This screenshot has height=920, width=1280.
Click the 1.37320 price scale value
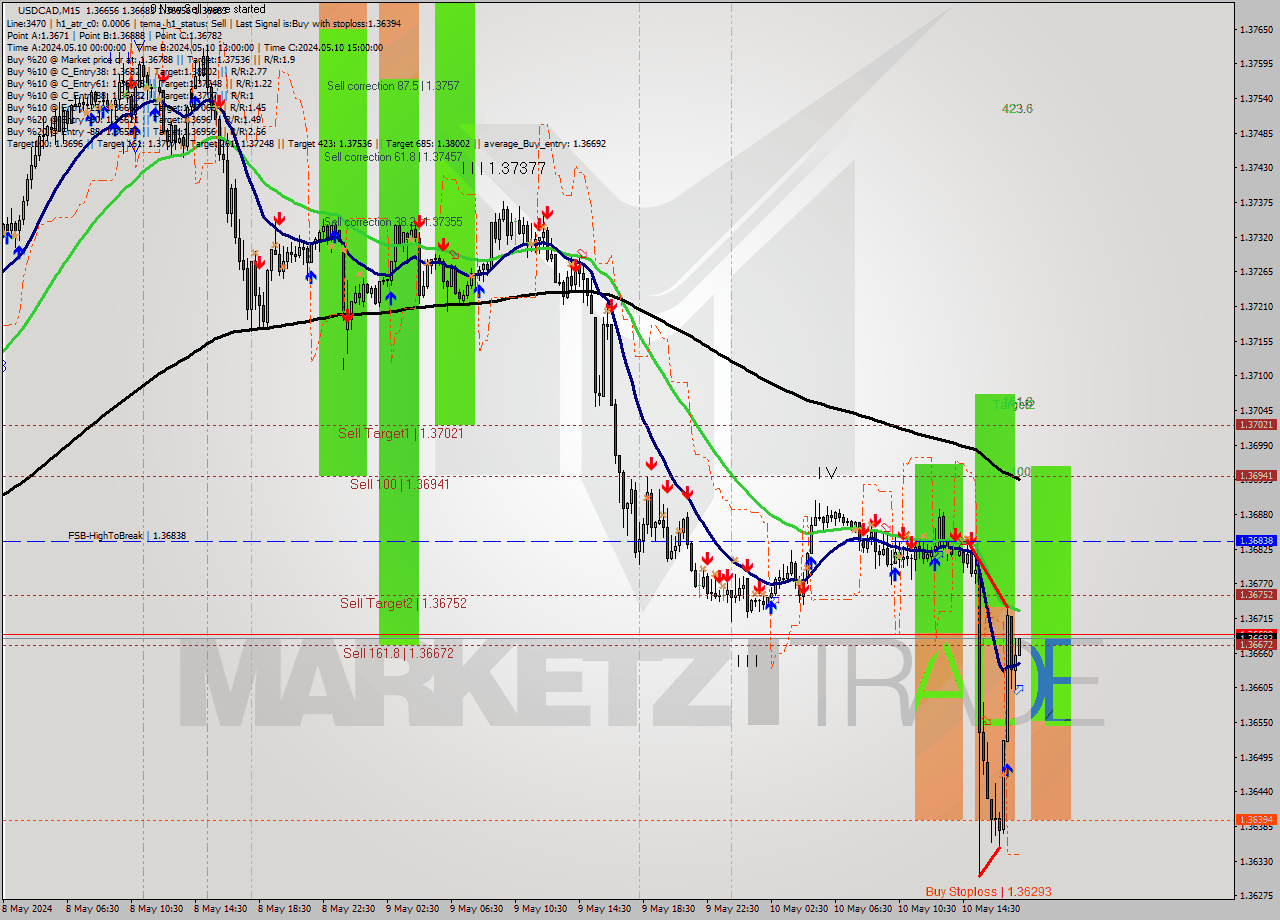1256,237
